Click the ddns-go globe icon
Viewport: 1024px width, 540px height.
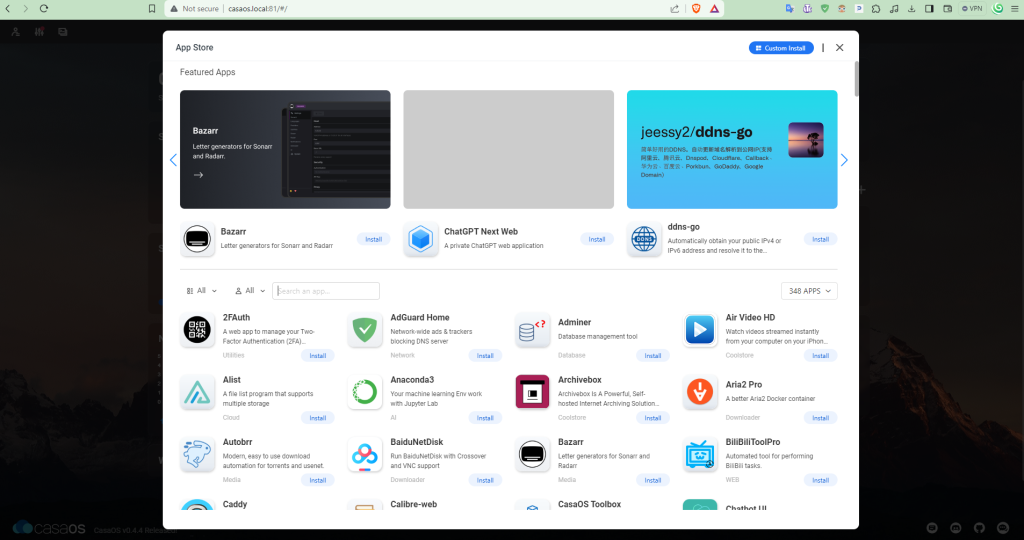point(644,239)
